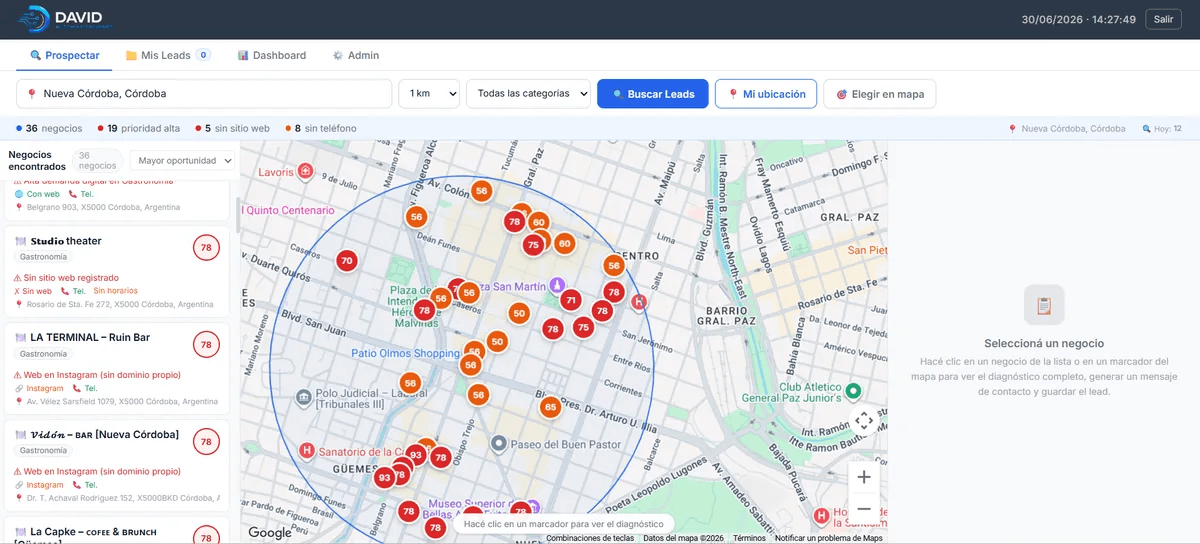Click Sin sitio web registrado warning
Viewport: 1200px width, 544px height.
(x=67, y=277)
